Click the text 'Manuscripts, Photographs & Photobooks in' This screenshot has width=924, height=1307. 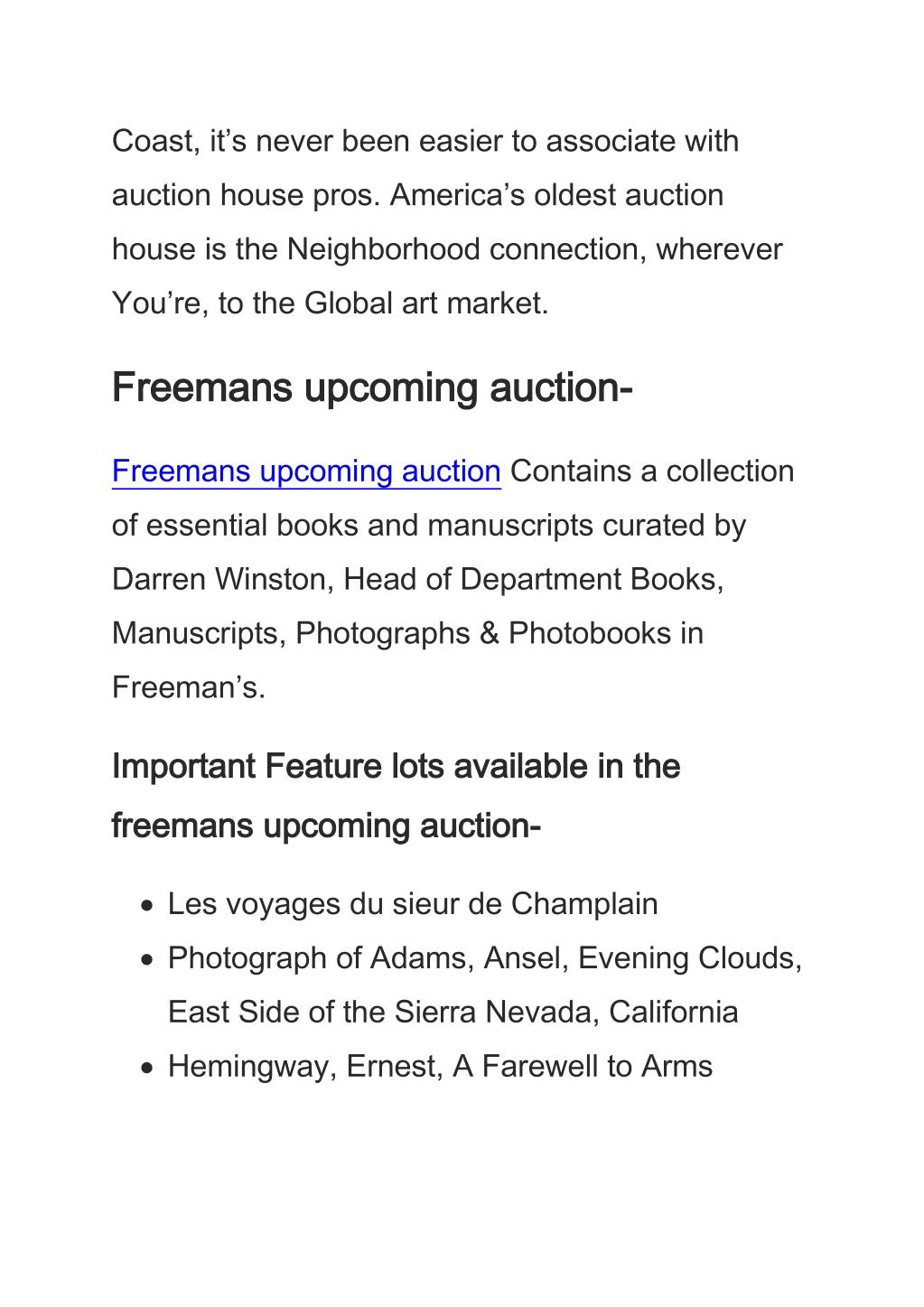[x=407, y=633]
